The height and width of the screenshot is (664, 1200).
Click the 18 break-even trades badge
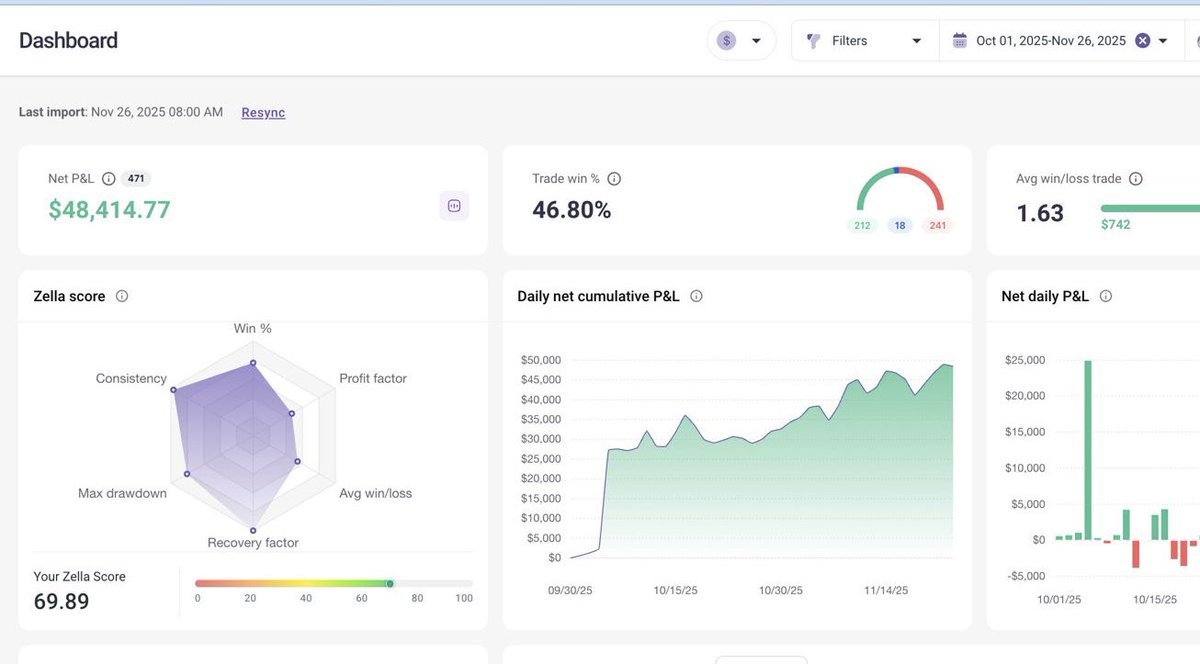click(x=900, y=226)
